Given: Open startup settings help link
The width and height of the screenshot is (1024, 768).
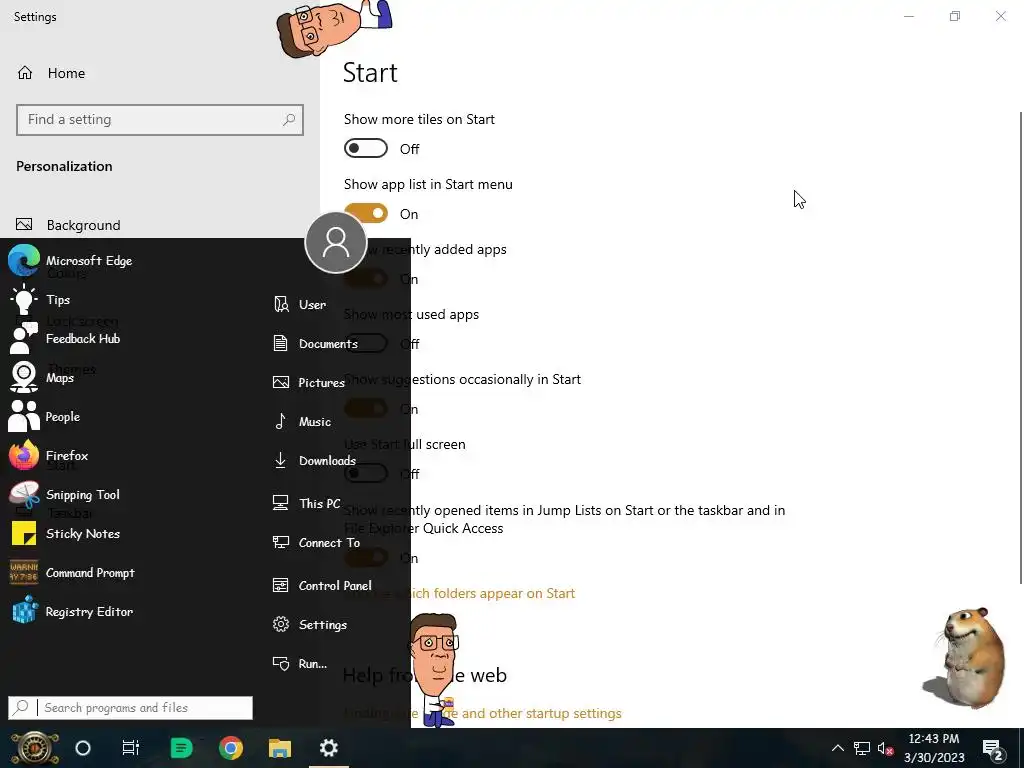Looking at the screenshot, I should point(483,713).
